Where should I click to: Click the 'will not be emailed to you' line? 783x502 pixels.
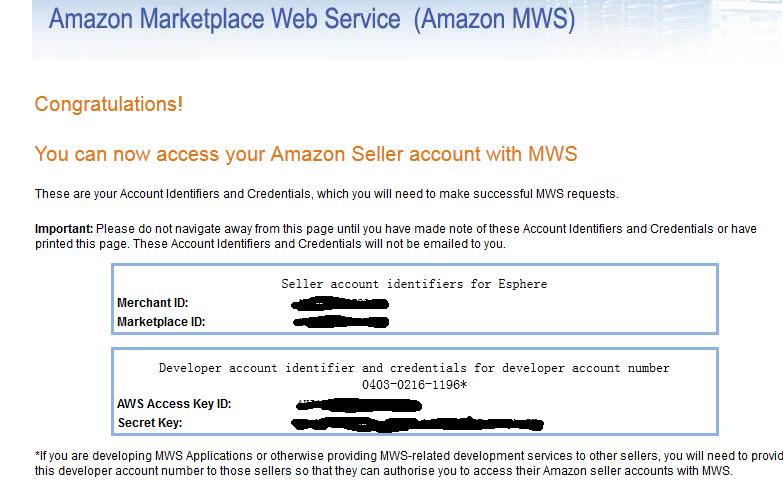tap(270, 244)
